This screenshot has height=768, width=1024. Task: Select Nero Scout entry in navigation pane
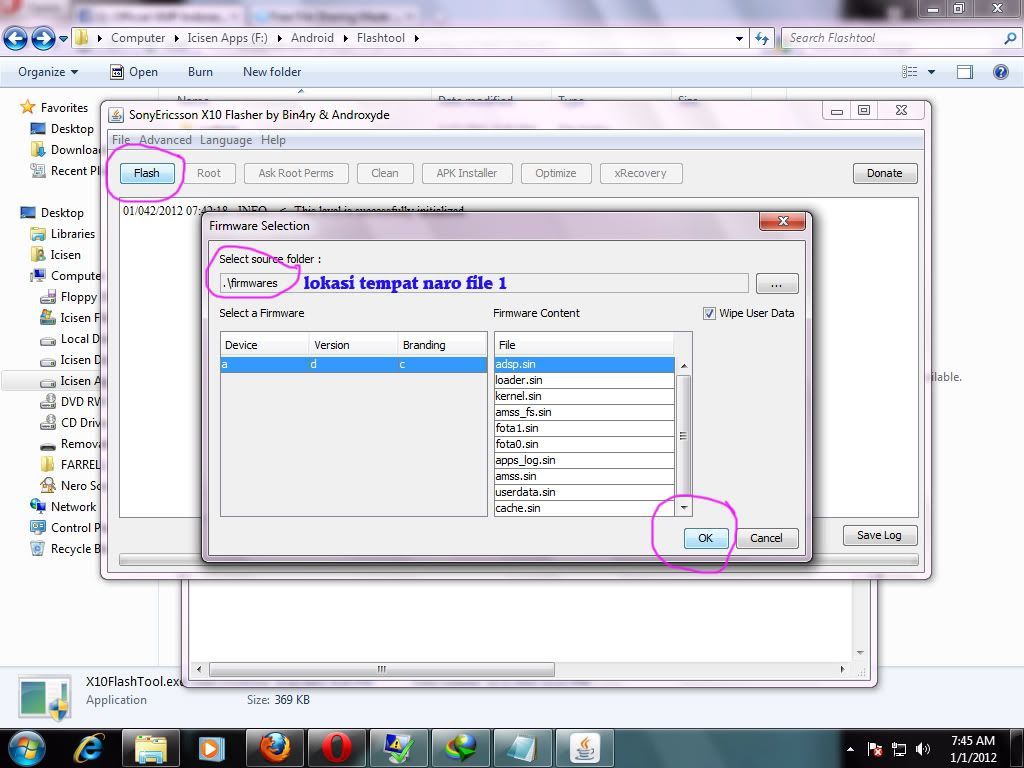coord(71,486)
